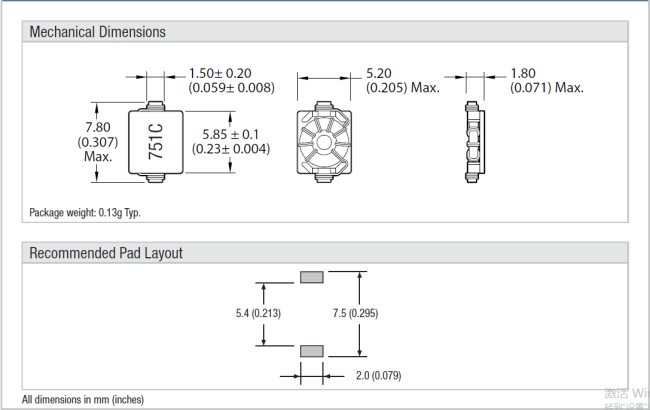Click the Recommended Pad Layout section header
Viewport: 650px width, 410px height.
106,253
